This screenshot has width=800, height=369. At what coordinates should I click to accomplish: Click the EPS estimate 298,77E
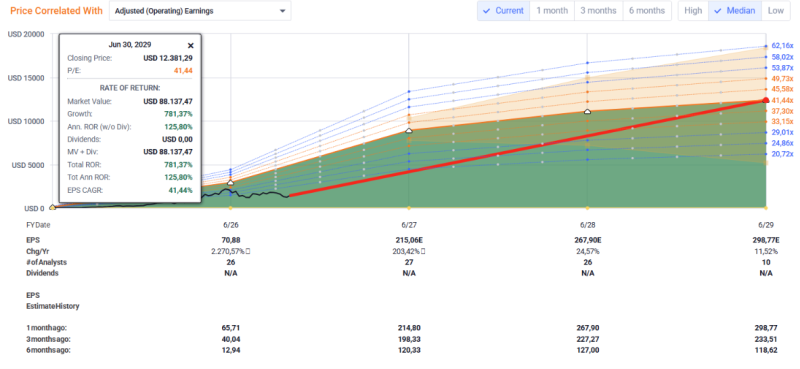766,240
